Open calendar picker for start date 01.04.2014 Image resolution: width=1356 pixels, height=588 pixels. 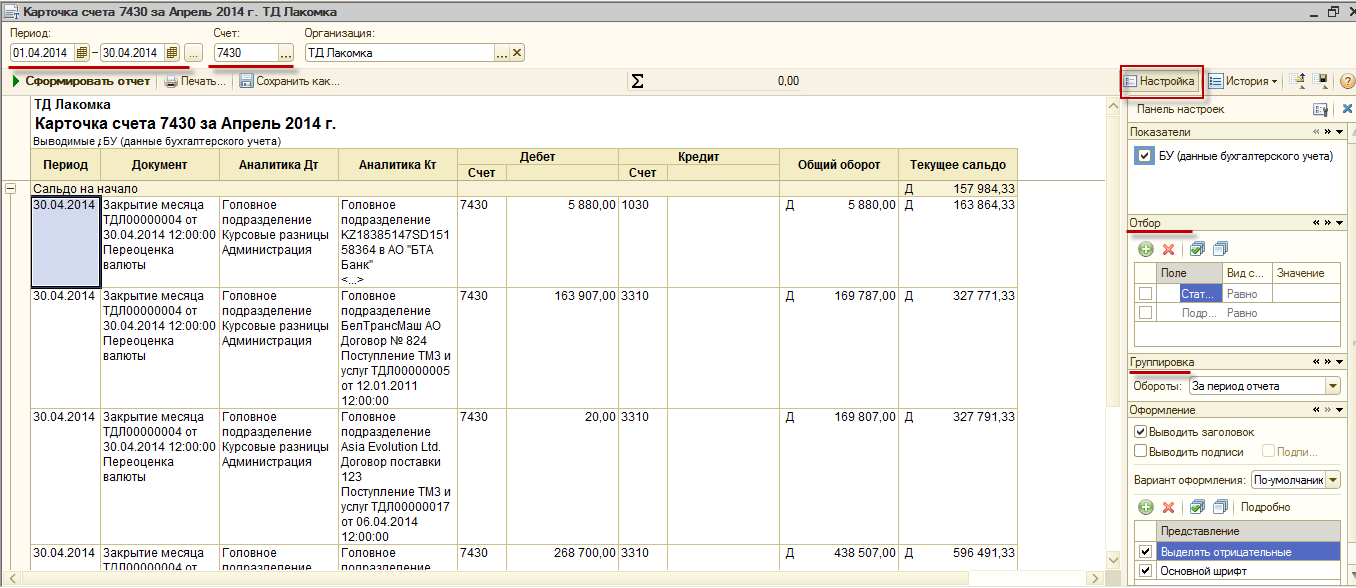pos(82,53)
